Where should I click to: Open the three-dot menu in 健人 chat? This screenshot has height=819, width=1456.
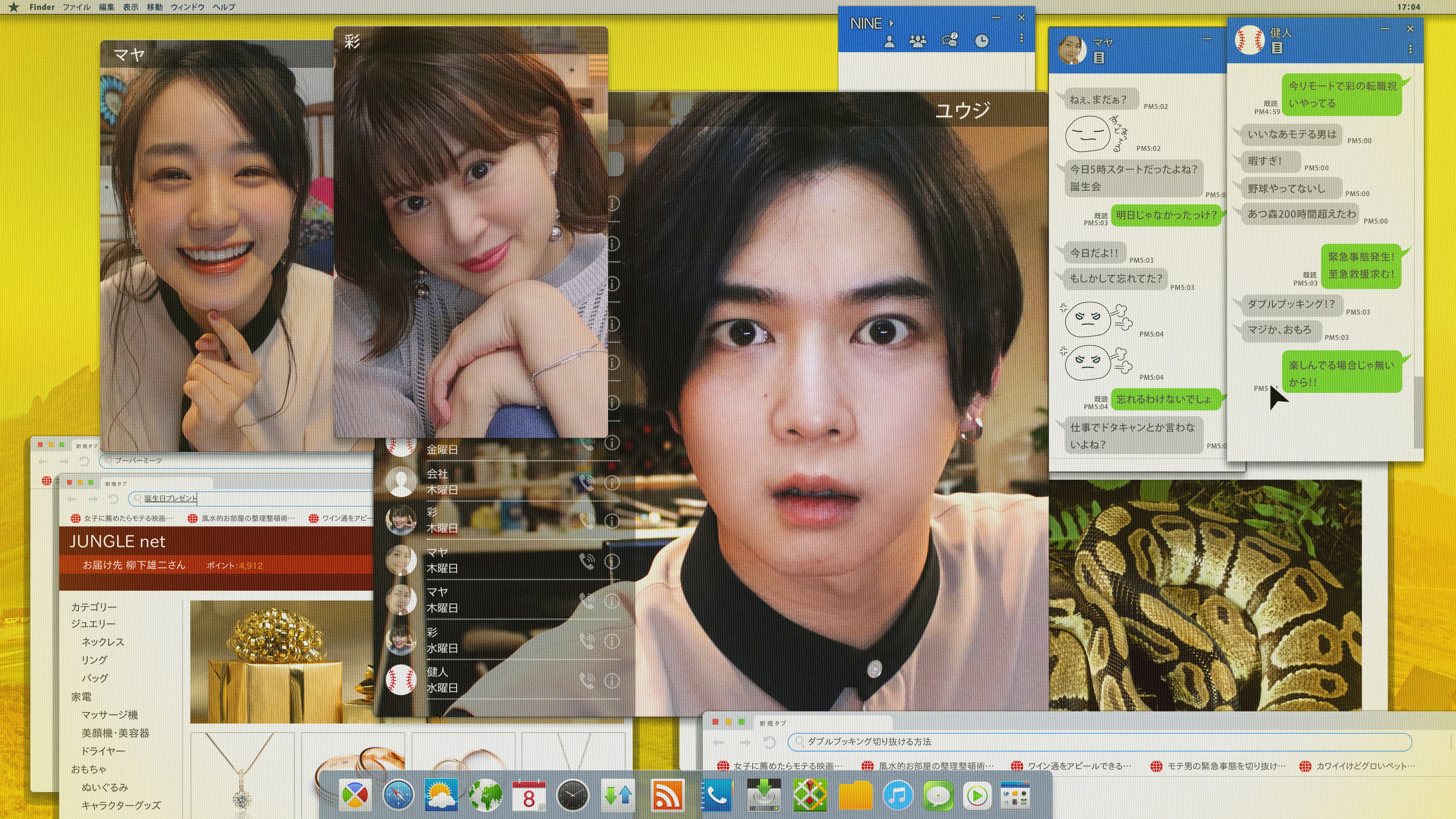point(1410,50)
